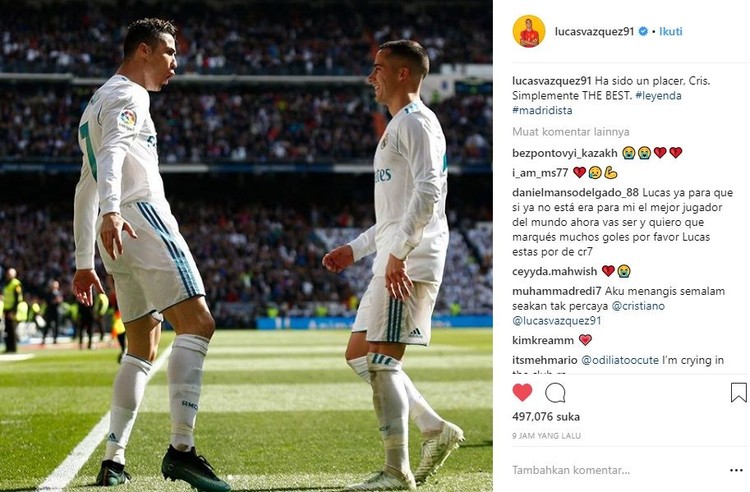Follow the account via Ikuti
Screen dimensions: 750x492
click(671, 32)
